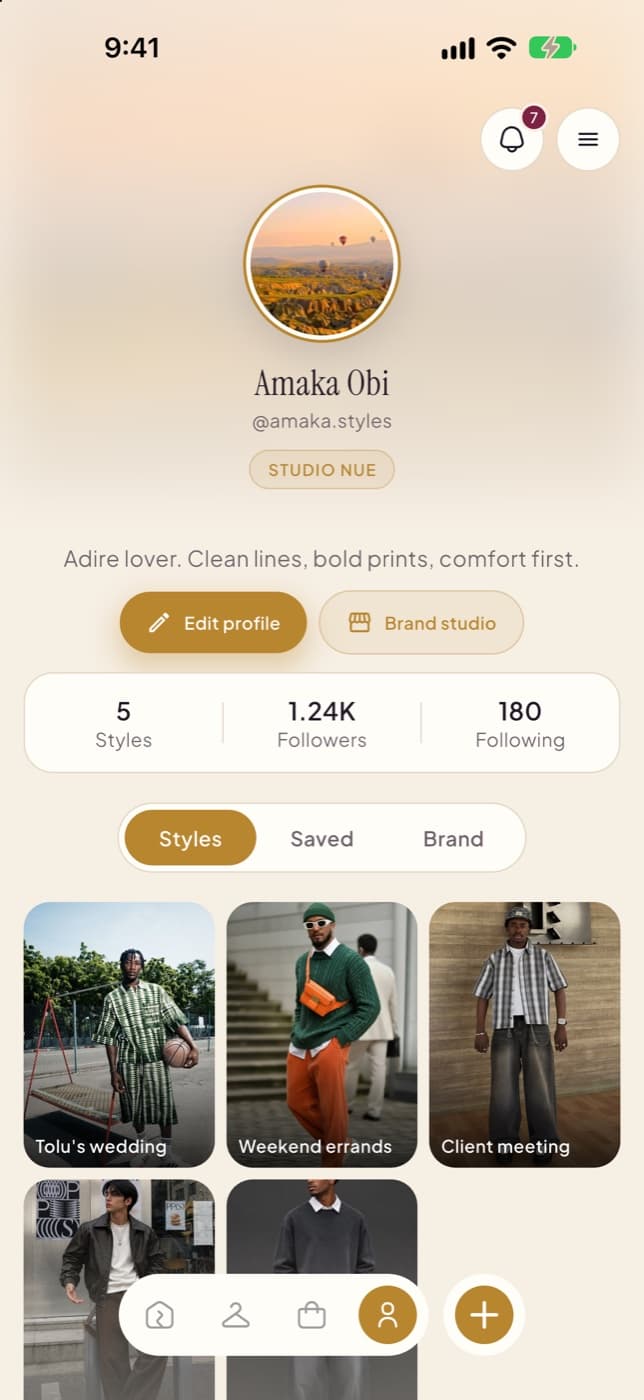Open Brand studio
This screenshot has width=644, height=1400.
421,623
